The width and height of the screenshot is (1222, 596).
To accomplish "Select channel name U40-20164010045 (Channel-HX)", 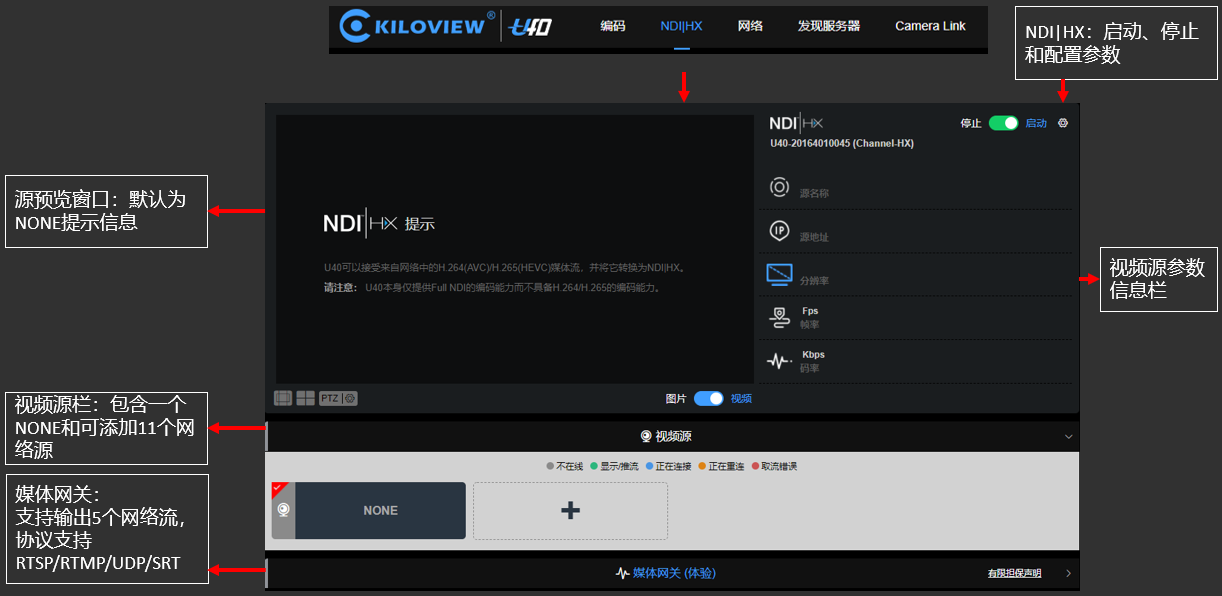I will tap(841, 143).
